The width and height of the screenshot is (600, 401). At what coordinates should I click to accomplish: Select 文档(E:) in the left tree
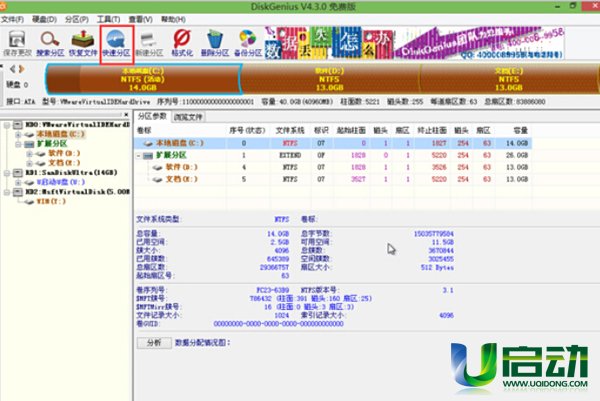(x=64, y=163)
